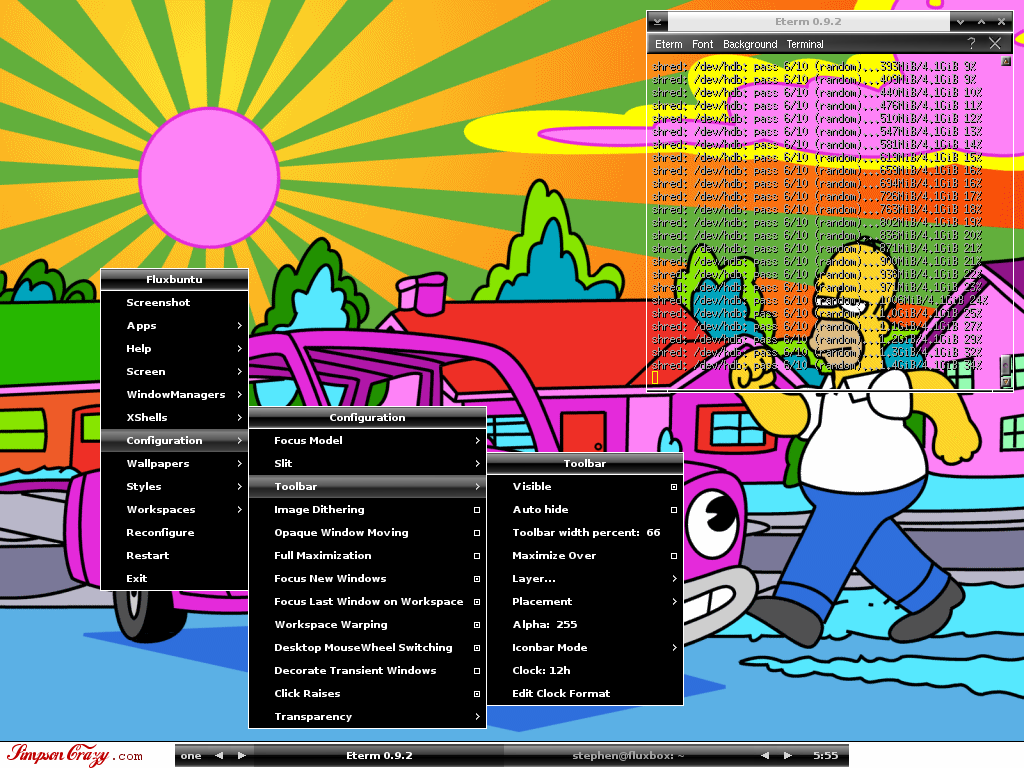The width and height of the screenshot is (1024, 768).
Task: Open the Eterm menu in the terminal menubar
Action: pyautogui.click(x=668, y=44)
